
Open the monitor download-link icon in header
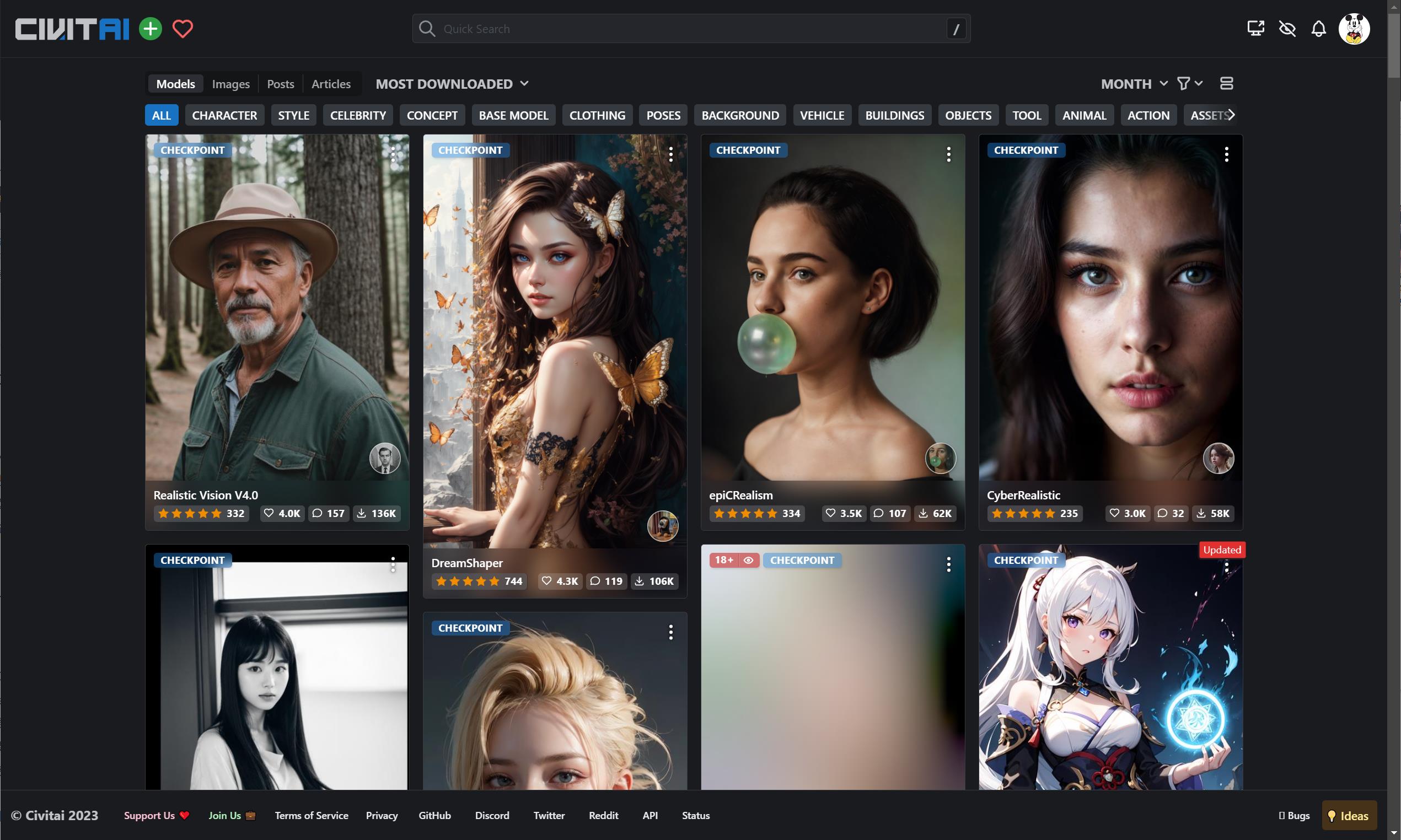pos(1255,28)
